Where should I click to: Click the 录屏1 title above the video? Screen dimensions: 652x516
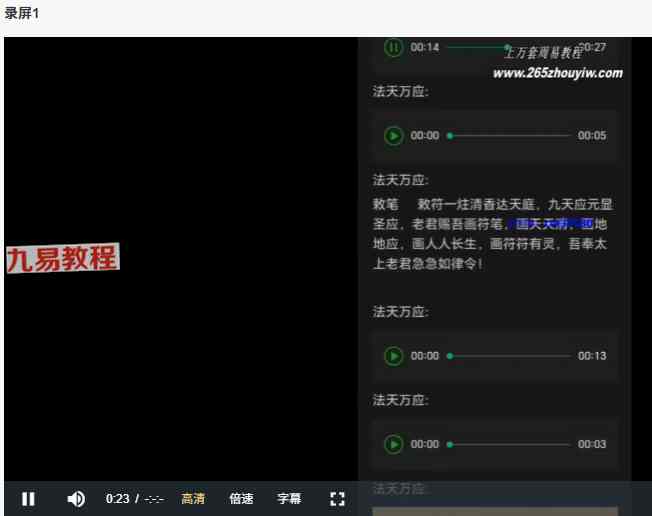(22, 13)
